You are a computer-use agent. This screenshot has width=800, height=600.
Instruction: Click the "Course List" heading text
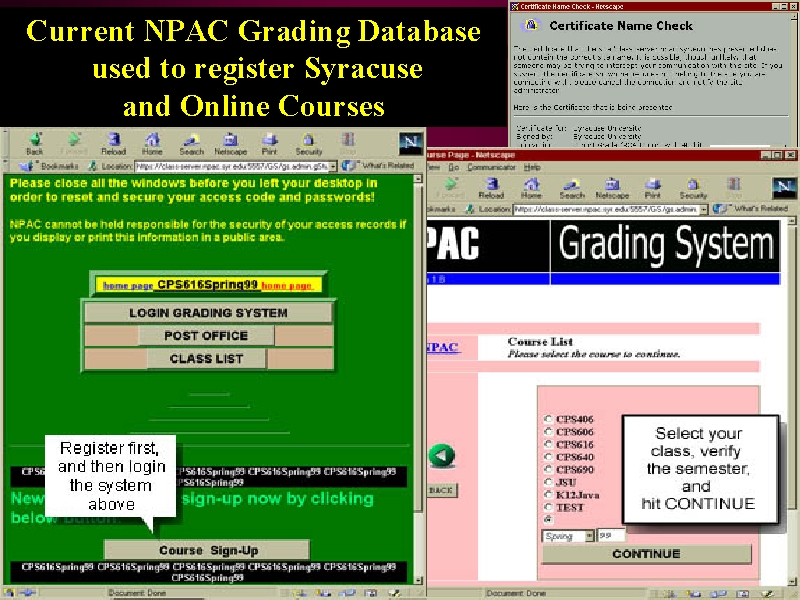click(x=540, y=342)
